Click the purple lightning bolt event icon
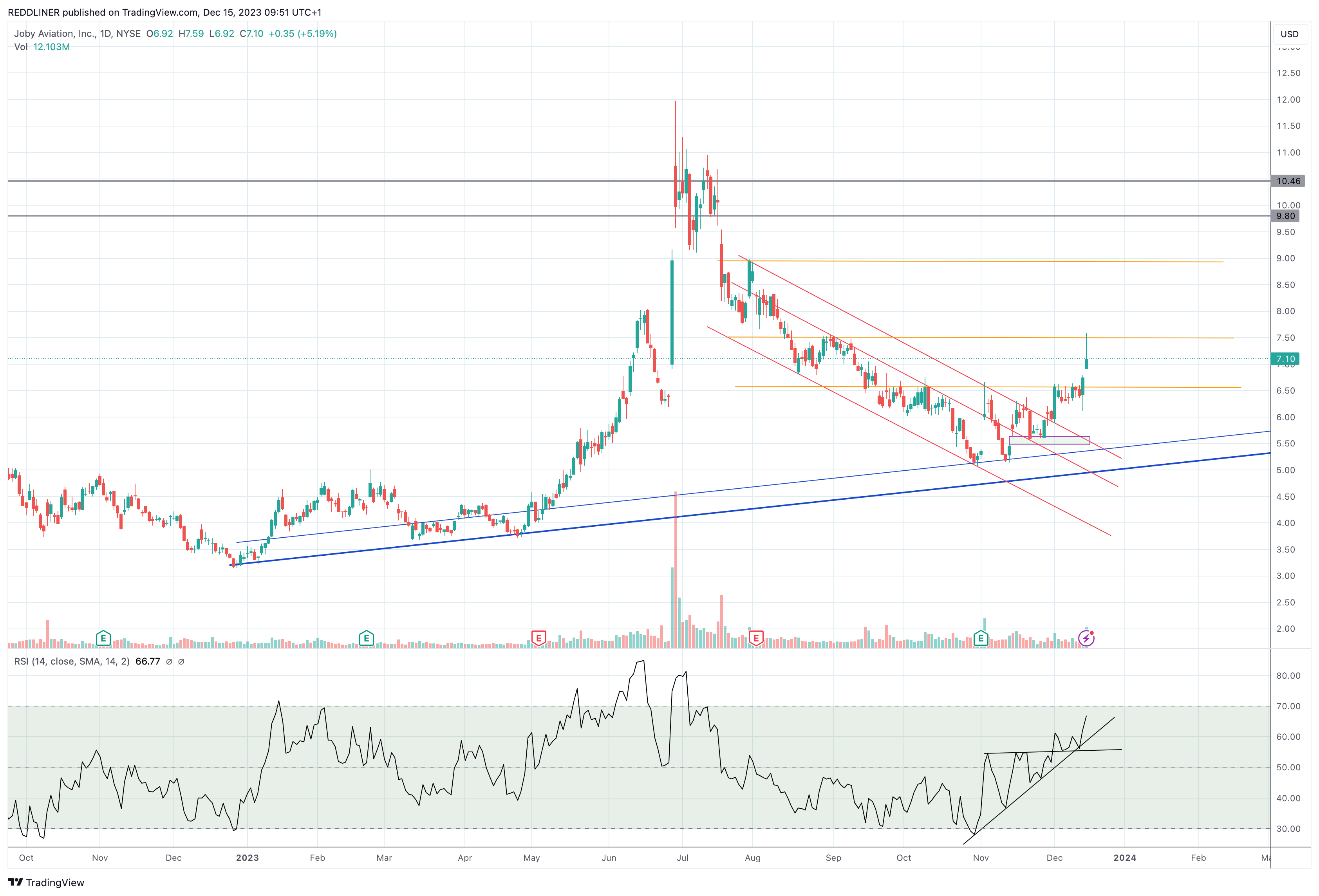This screenshot has width=1319, height=896. click(1086, 638)
